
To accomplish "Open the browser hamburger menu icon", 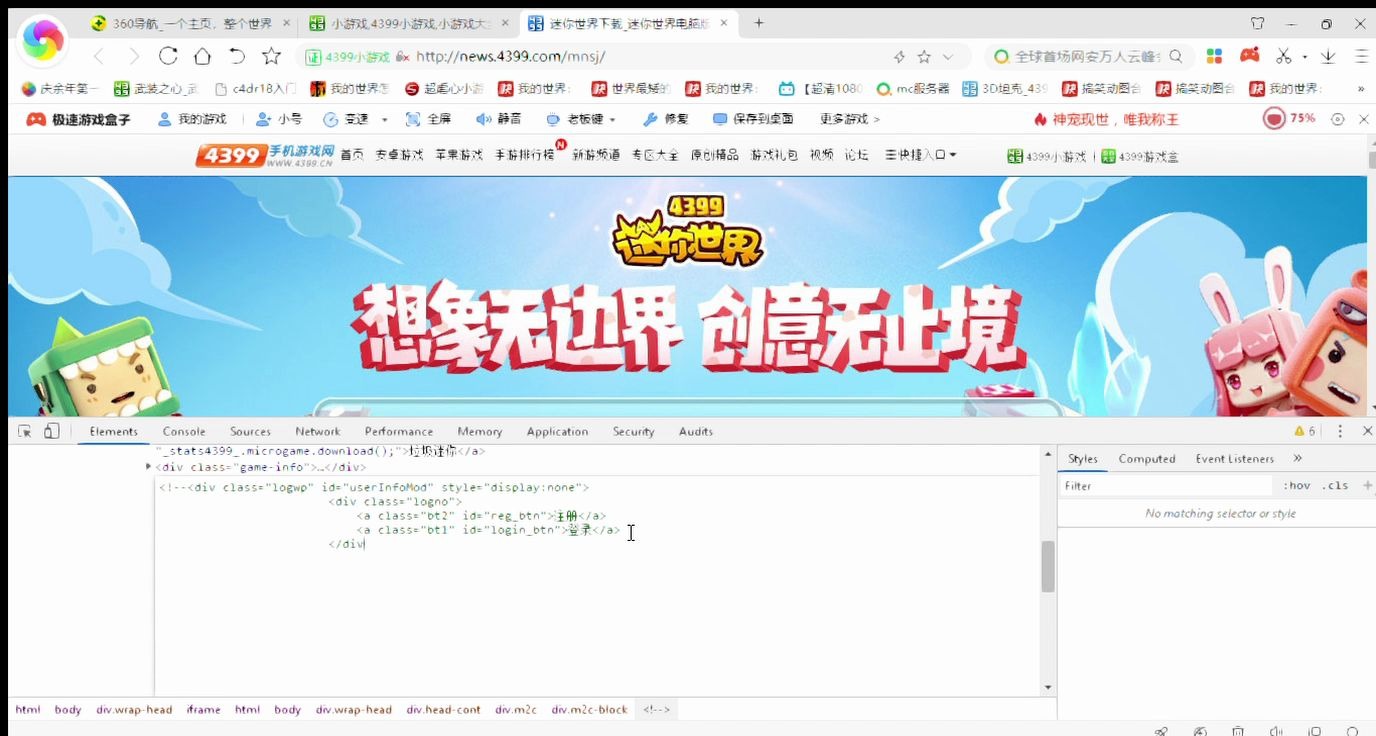I will (x=1361, y=57).
